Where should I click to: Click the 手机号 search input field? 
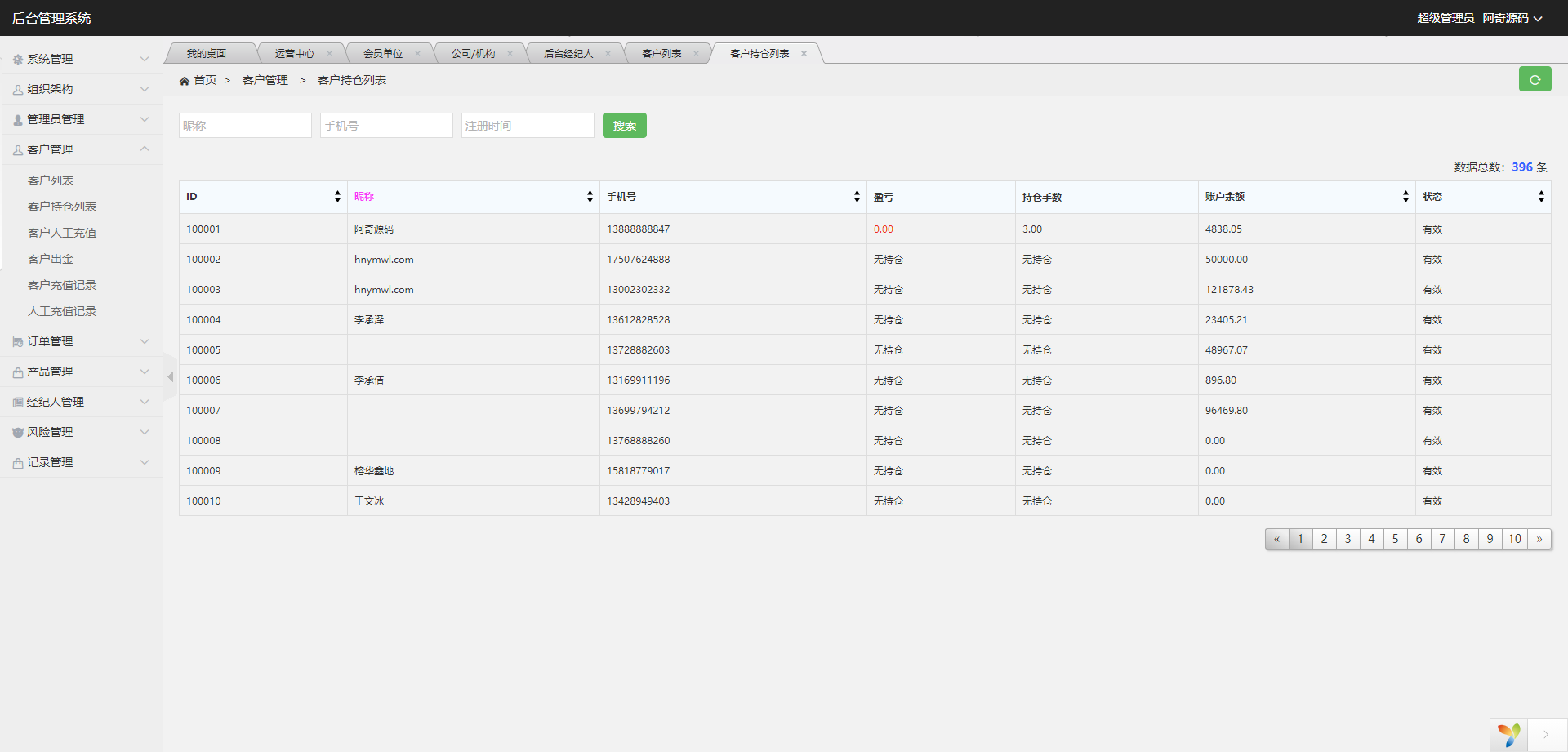pos(386,126)
